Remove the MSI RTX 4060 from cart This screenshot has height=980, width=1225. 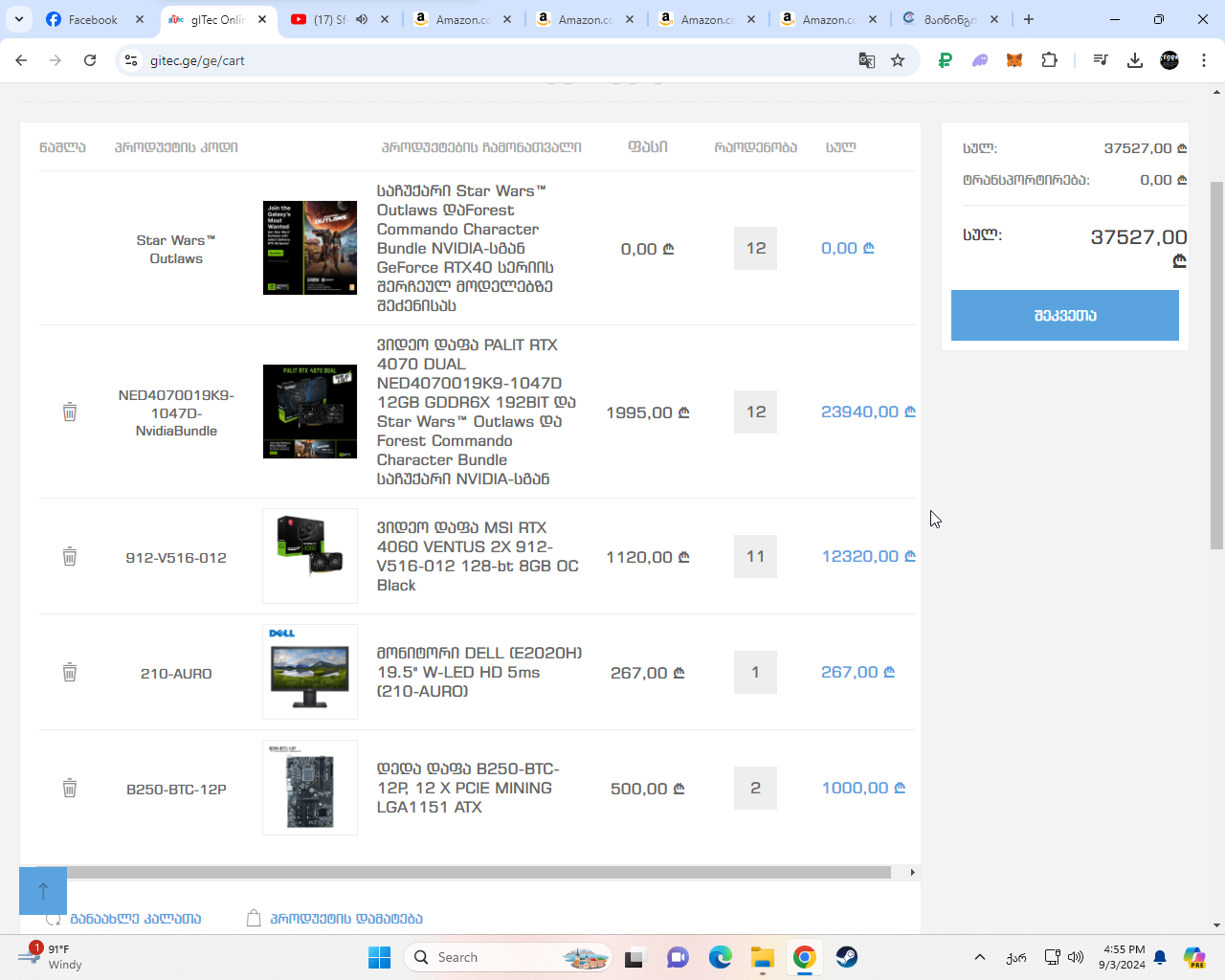70,557
